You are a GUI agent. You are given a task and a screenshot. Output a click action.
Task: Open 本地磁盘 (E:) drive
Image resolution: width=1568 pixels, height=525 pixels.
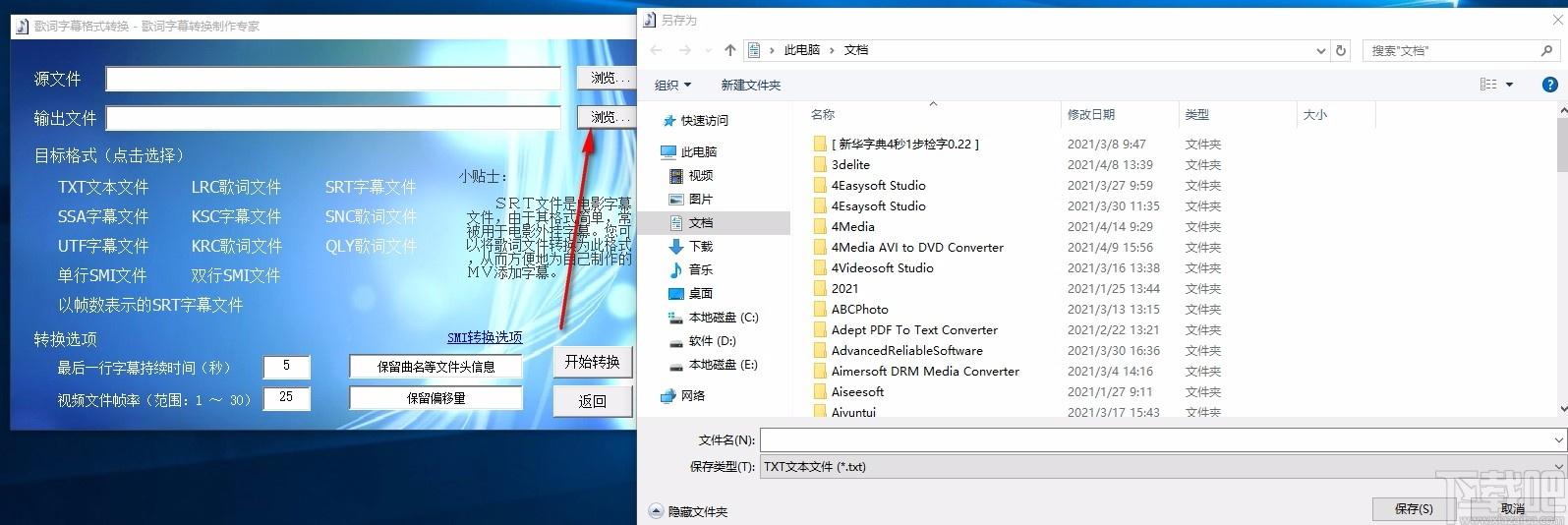pyautogui.click(x=724, y=365)
